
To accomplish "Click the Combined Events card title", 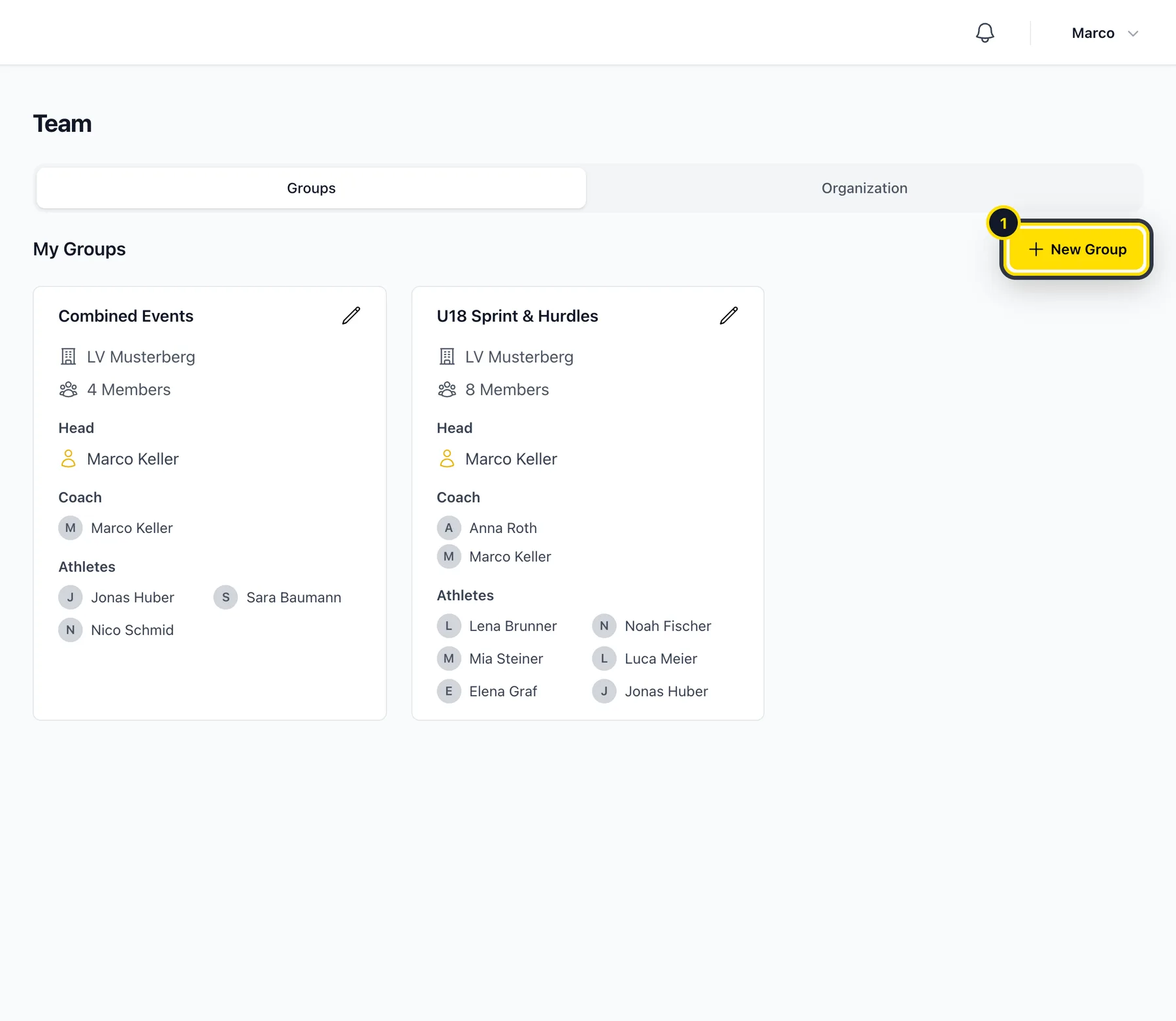I will [125, 316].
